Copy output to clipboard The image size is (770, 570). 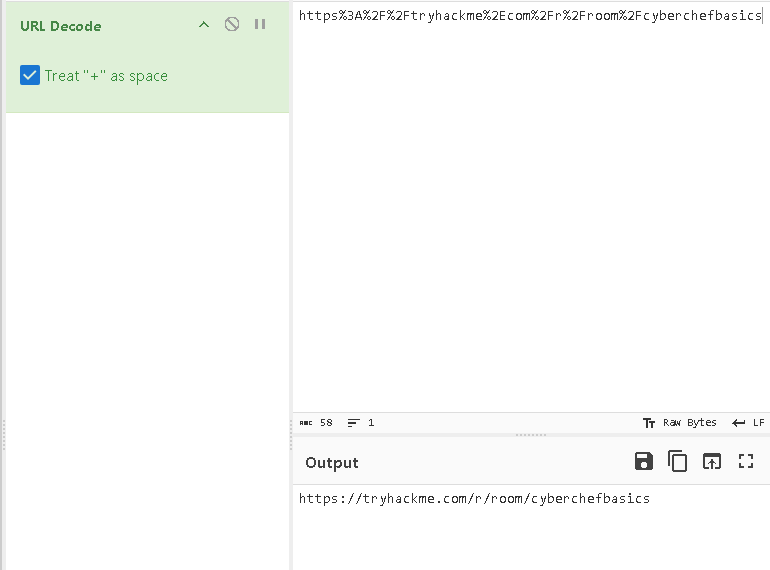coord(678,461)
